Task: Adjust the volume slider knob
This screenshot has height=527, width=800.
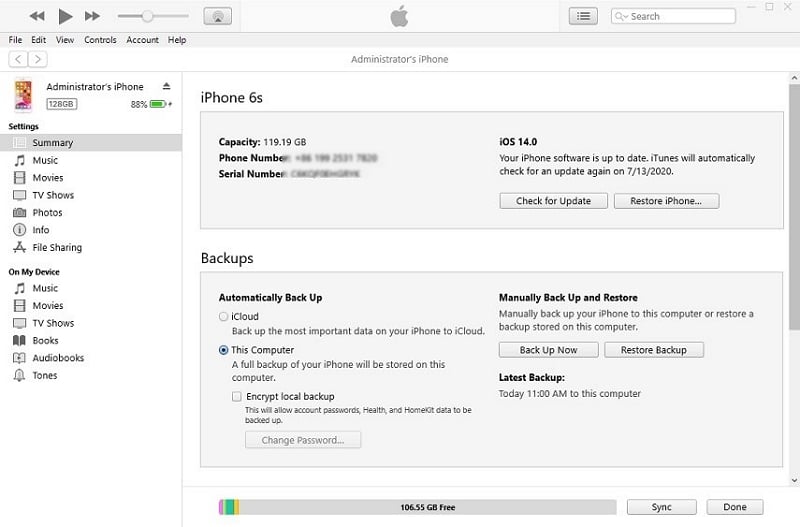Action: (148, 16)
